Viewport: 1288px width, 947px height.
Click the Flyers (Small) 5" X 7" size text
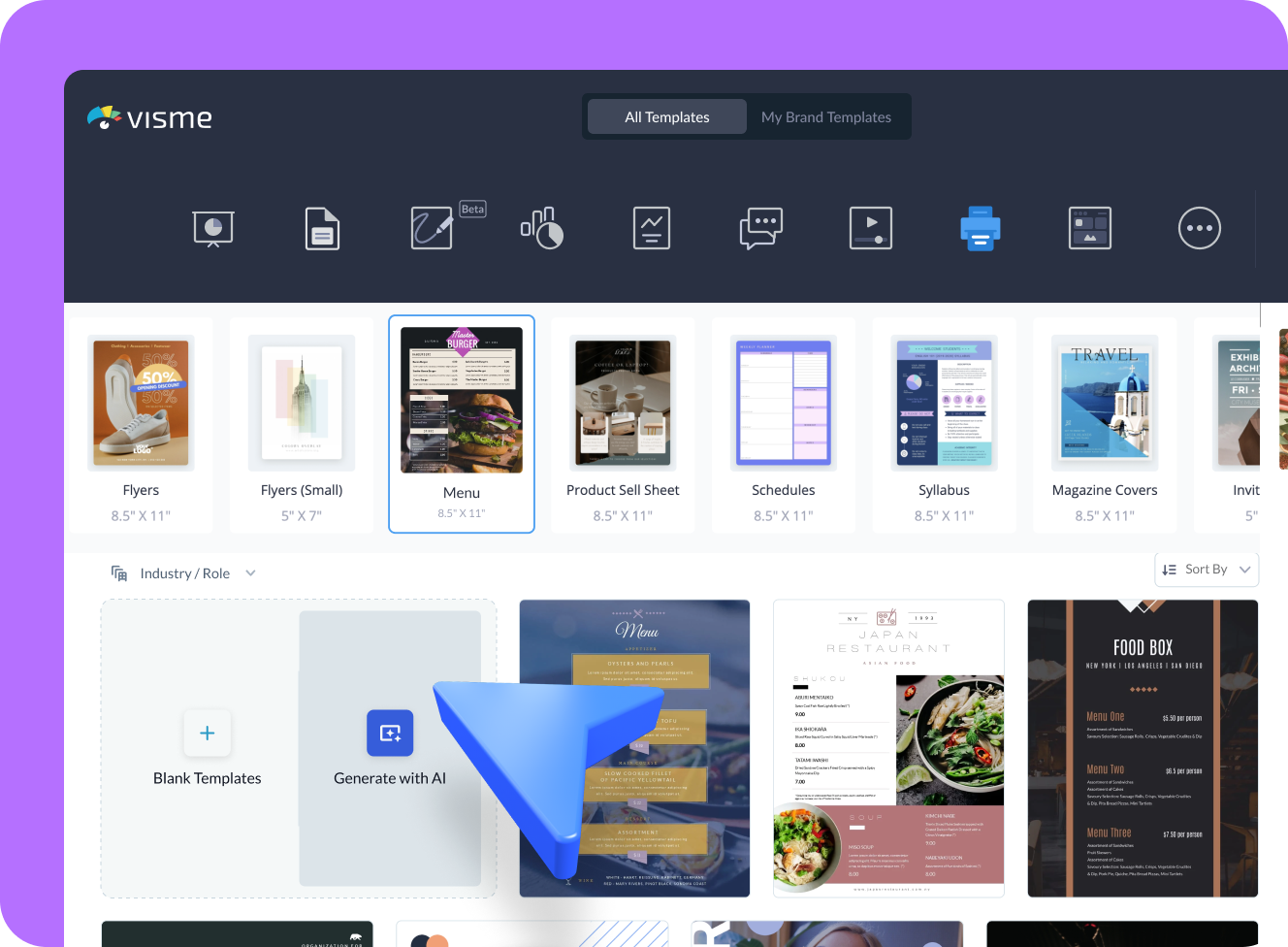pos(302,515)
